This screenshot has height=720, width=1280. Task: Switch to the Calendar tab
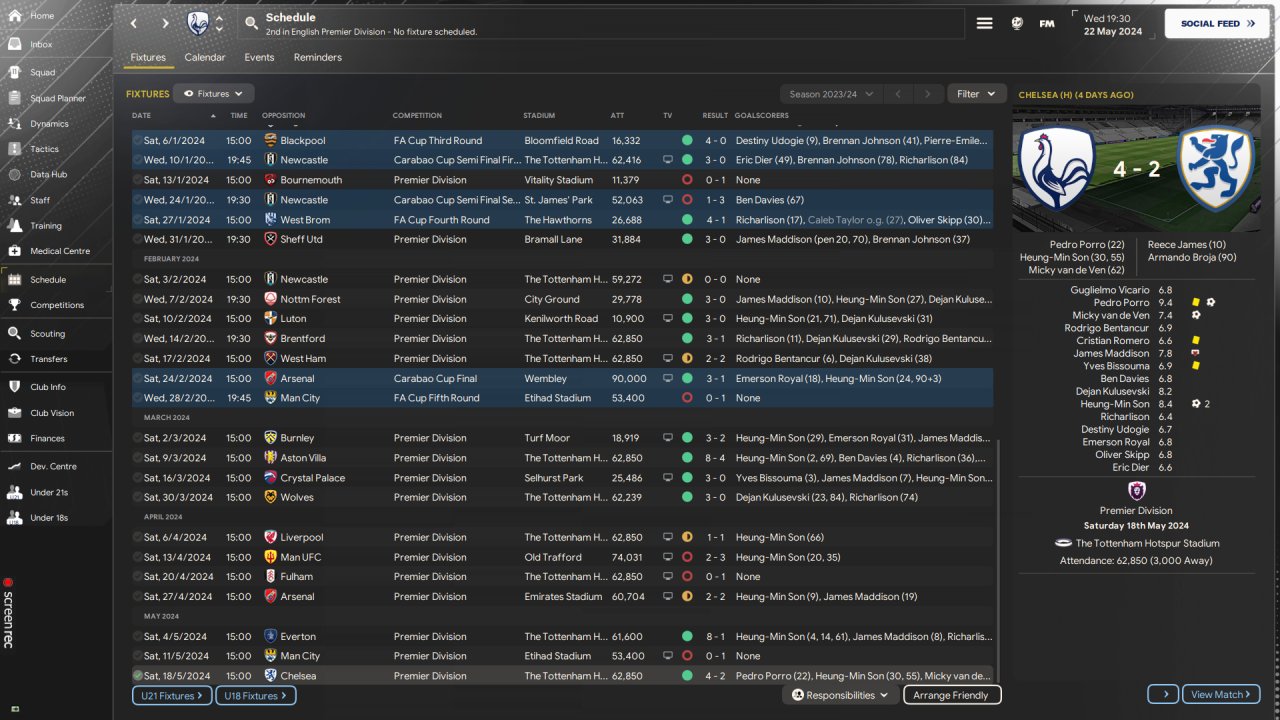click(205, 57)
